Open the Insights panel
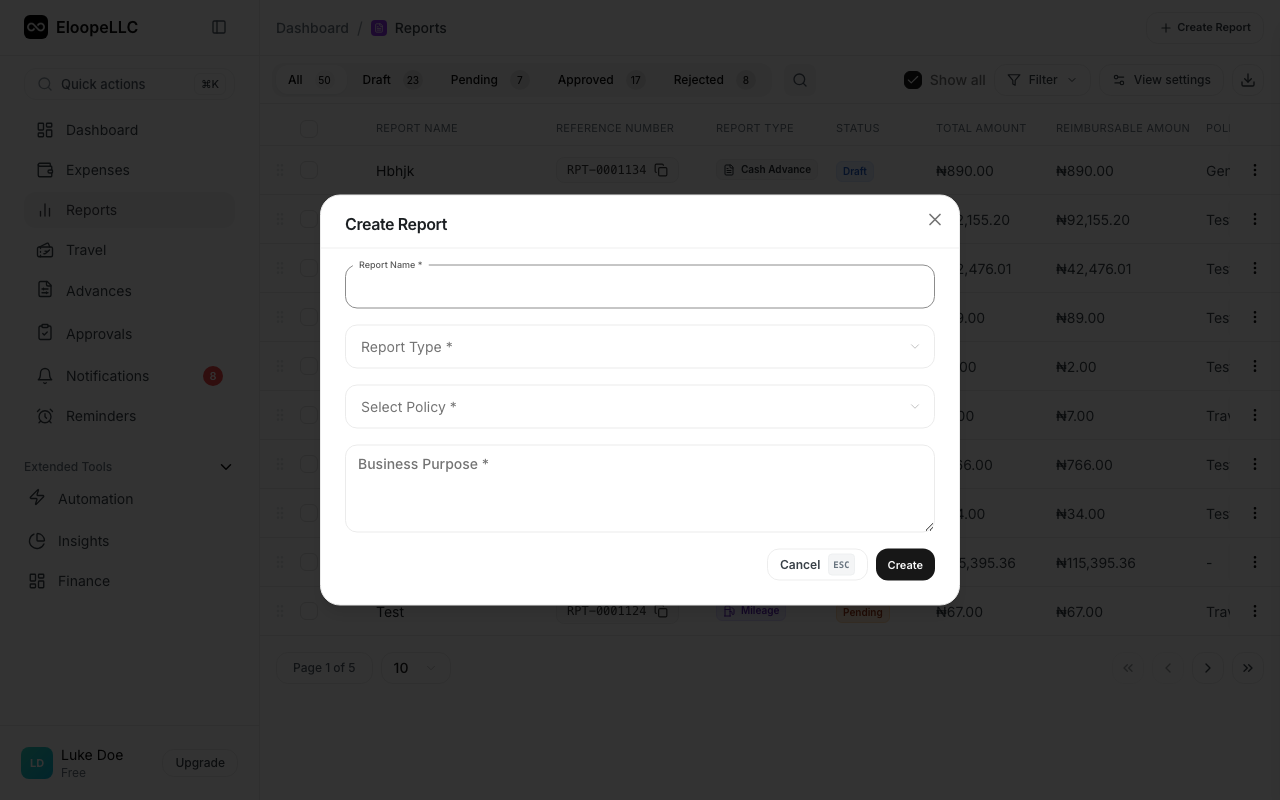1280x800 pixels. click(83, 541)
